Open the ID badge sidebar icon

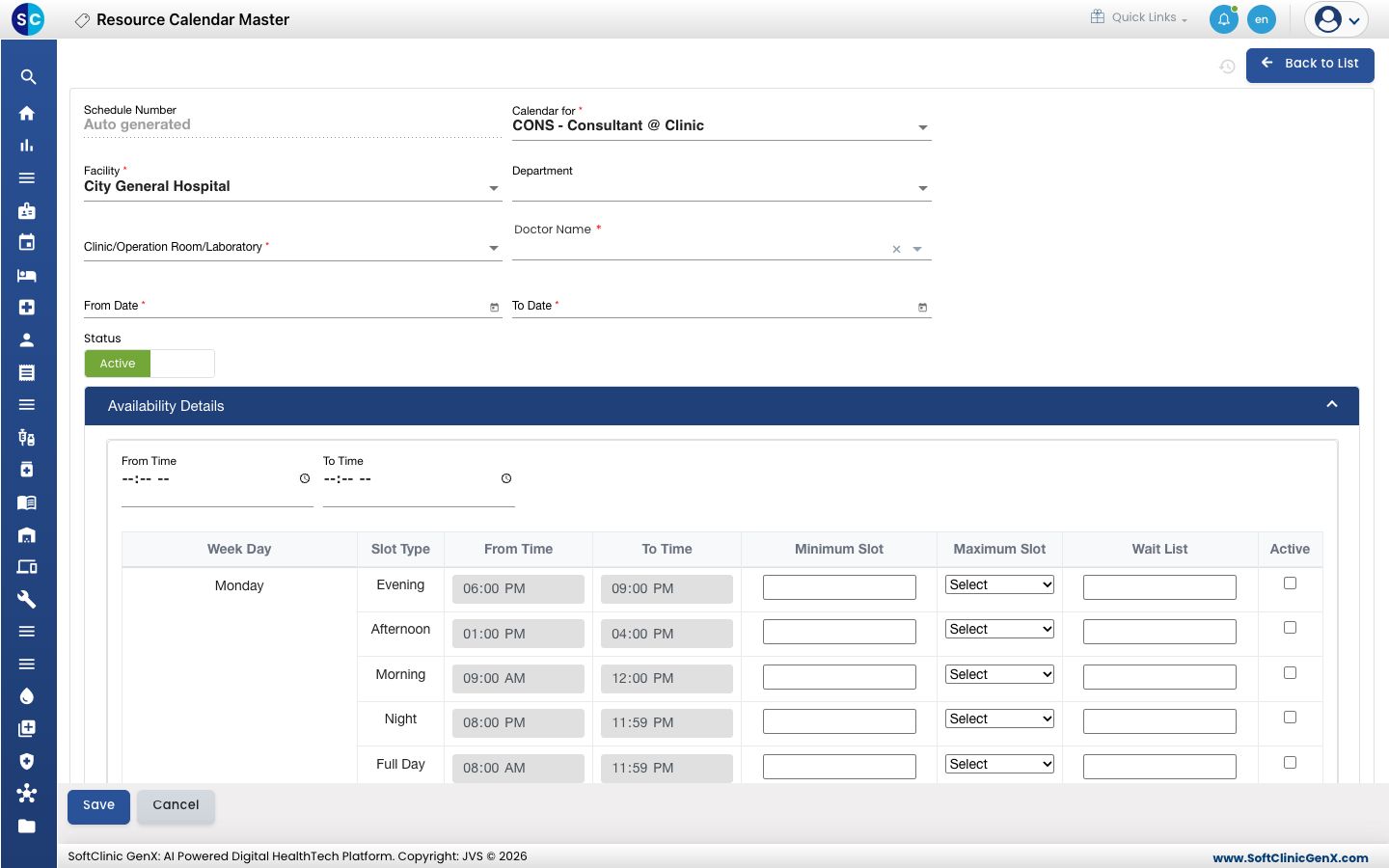coord(27,210)
